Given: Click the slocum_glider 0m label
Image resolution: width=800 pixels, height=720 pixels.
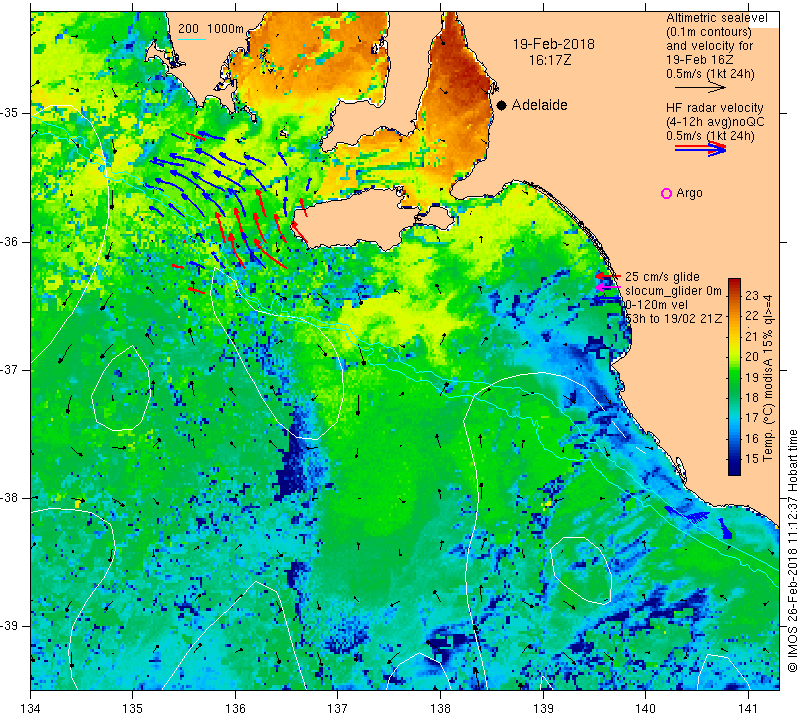Looking at the screenshot, I should 673,291.
